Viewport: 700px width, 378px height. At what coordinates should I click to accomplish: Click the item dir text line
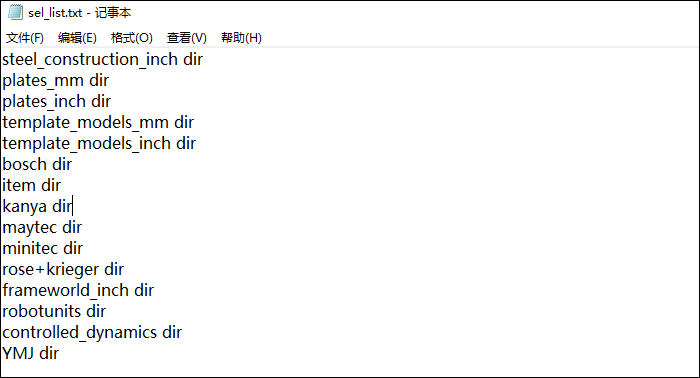[31, 185]
